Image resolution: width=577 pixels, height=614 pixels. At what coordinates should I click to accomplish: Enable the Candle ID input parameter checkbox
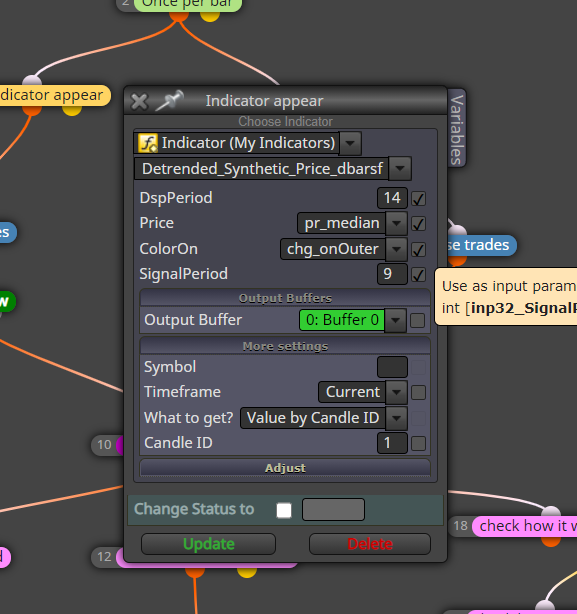click(x=418, y=444)
